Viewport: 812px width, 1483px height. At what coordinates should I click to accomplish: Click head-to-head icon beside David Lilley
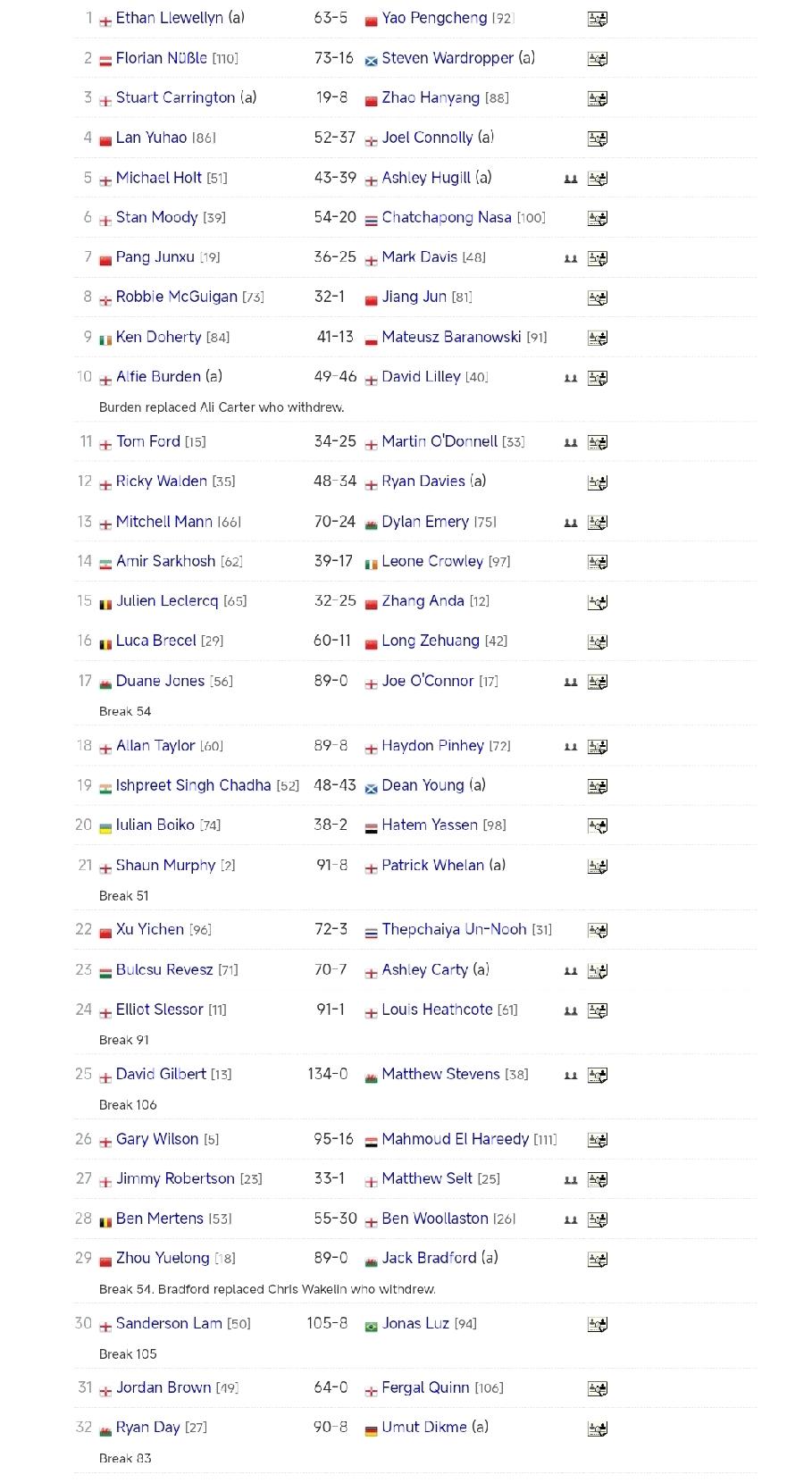click(x=570, y=378)
